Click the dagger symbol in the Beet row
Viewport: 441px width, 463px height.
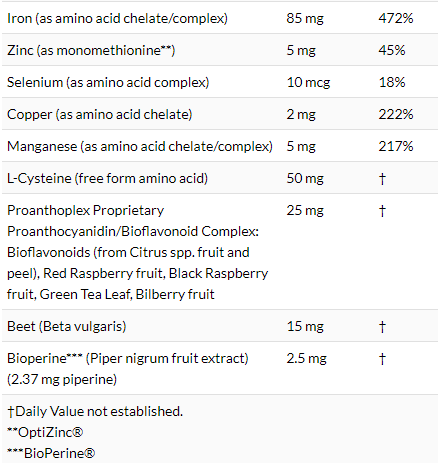coord(382,326)
